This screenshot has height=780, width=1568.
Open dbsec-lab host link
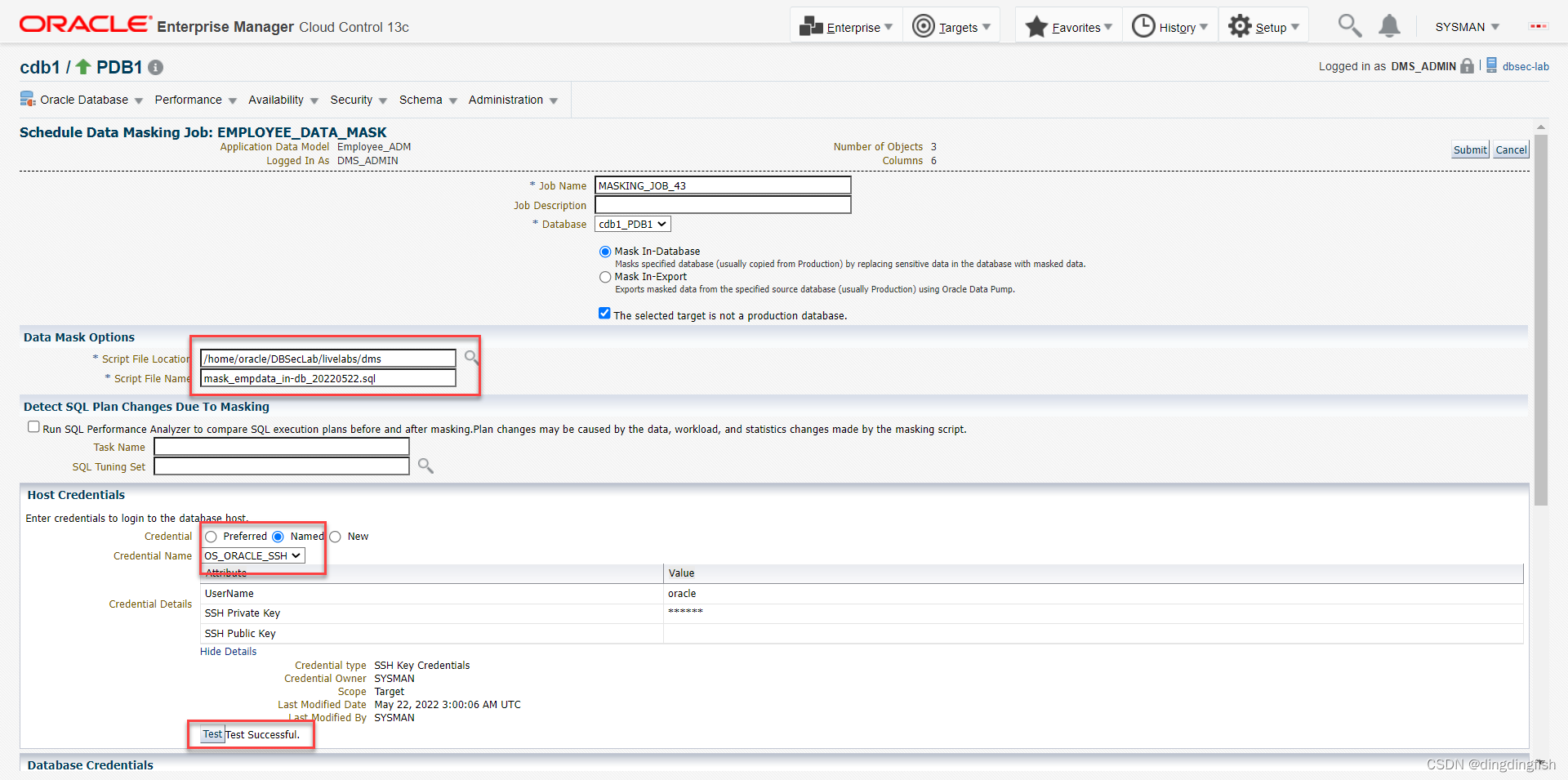(x=1526, y=66)
